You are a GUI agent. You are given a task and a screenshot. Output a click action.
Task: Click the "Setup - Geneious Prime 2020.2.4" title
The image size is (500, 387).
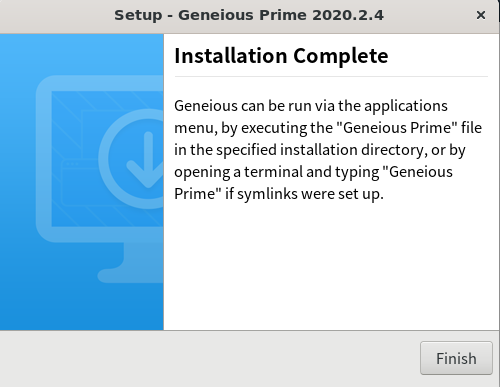point(249,15)
